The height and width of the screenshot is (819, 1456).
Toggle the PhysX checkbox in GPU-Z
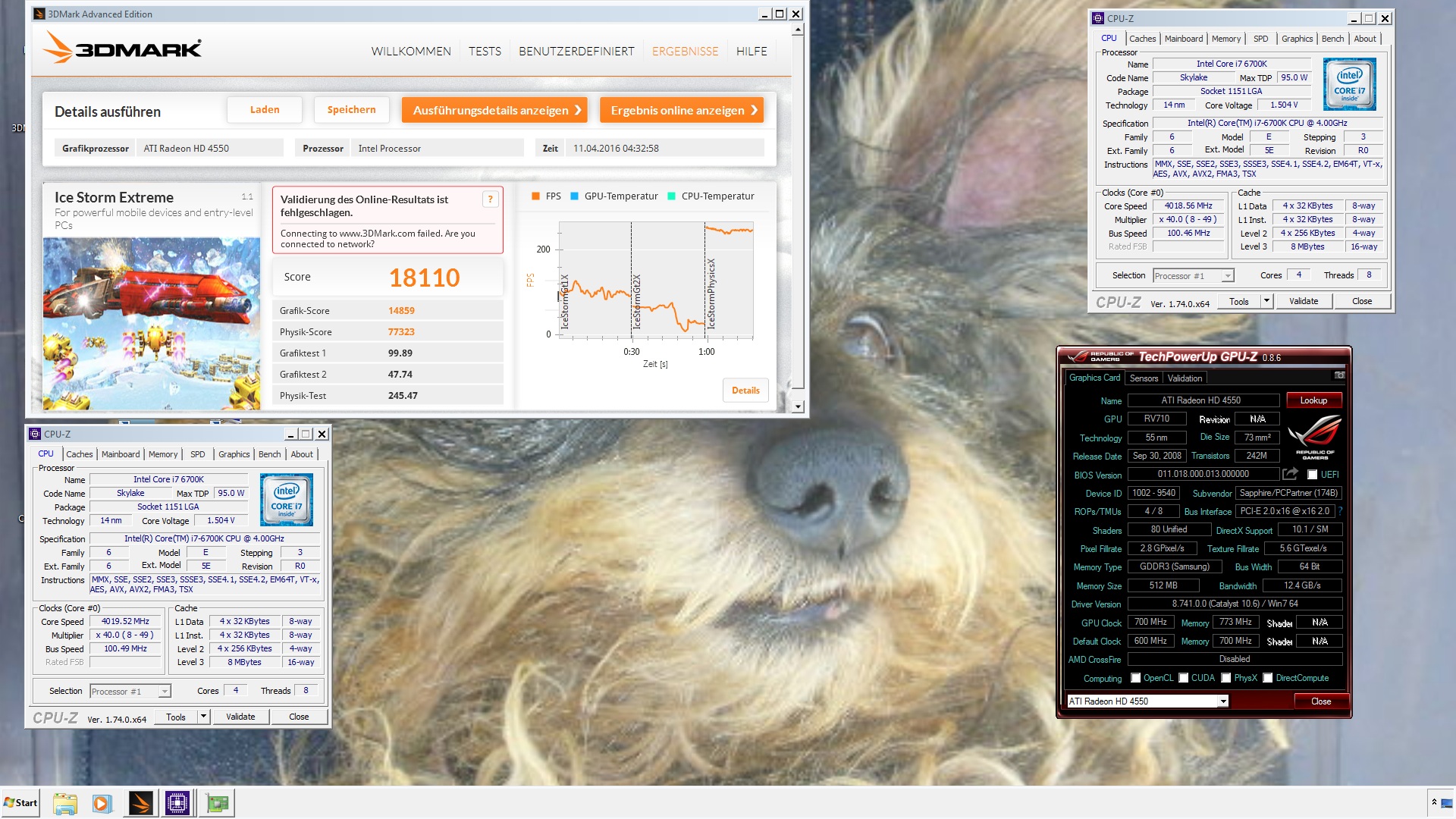[1225, 678]
